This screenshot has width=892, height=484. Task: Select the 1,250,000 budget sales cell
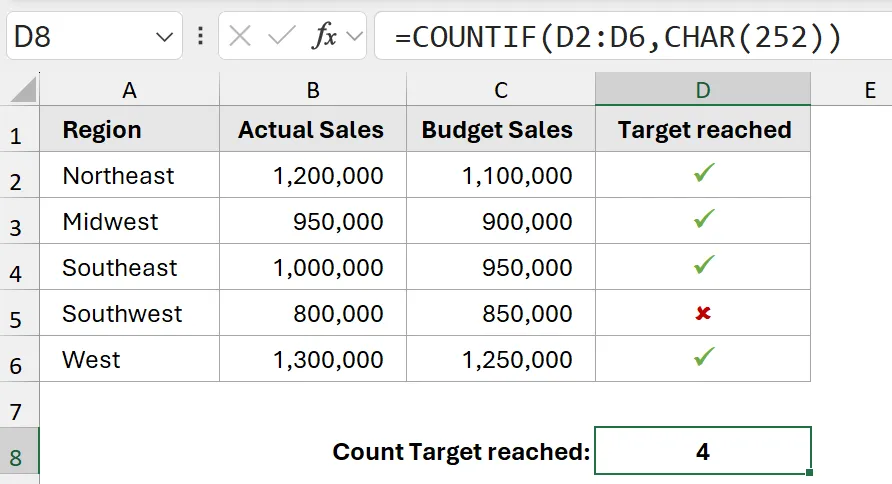(501, 359)
